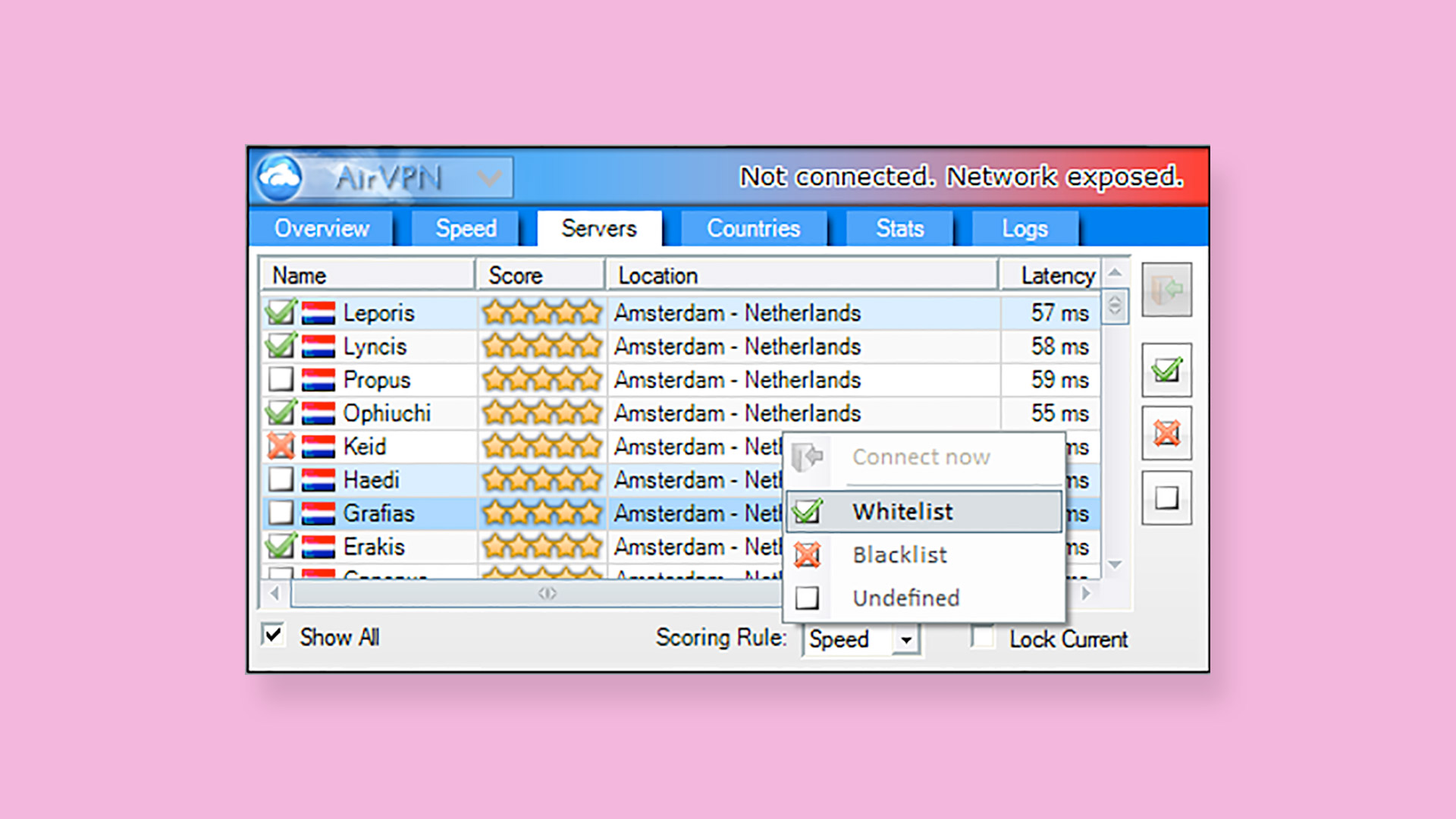Select the Grafias server name
1456x819 pixels.
(x=378, y=513)
